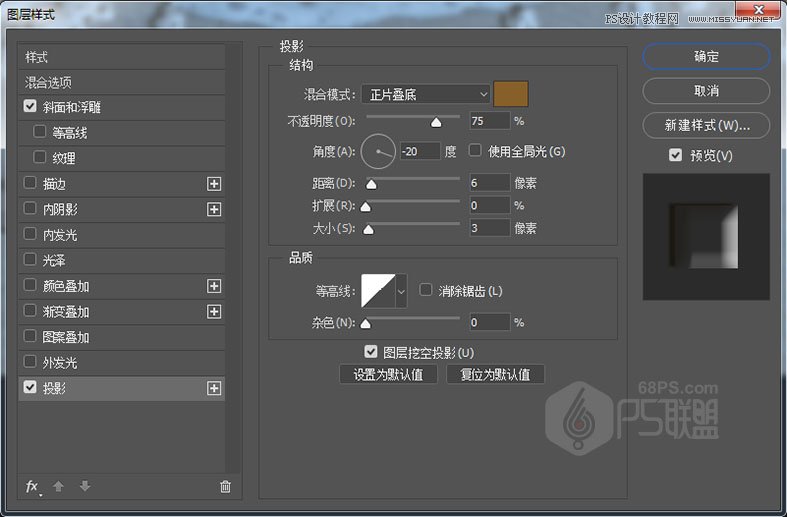Click the 大小 size slider handle
This screenshot has width=787, height=517.
(368, 230)
